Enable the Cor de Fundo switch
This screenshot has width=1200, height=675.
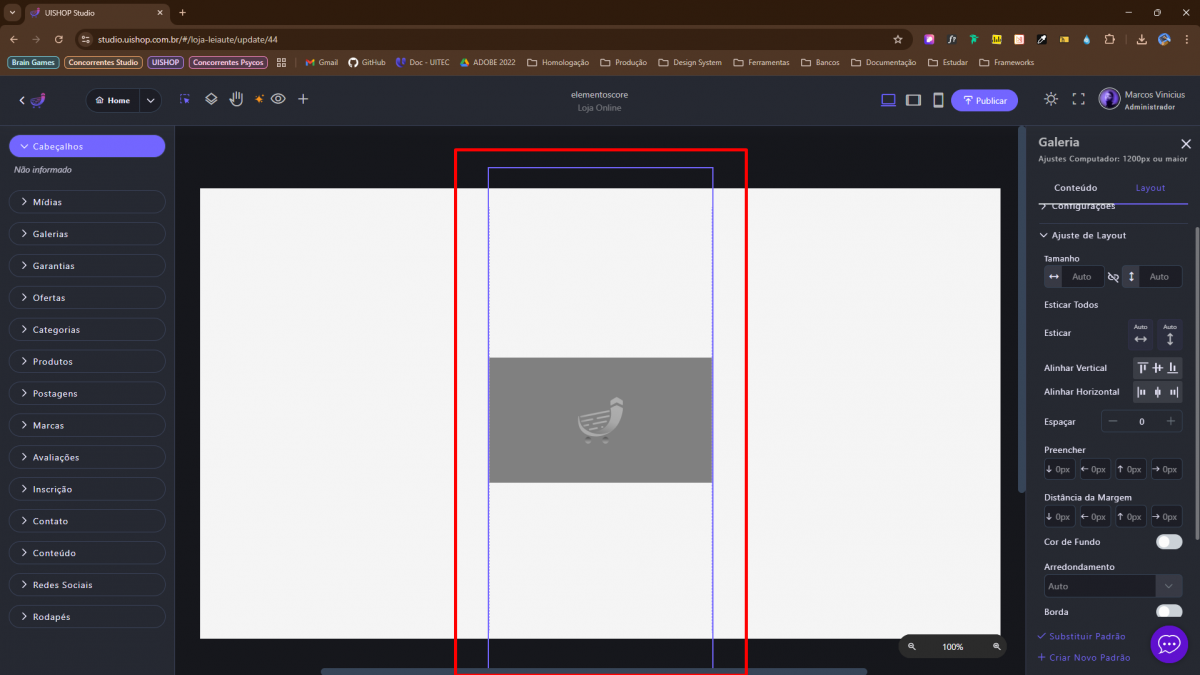pos(1168,542)
